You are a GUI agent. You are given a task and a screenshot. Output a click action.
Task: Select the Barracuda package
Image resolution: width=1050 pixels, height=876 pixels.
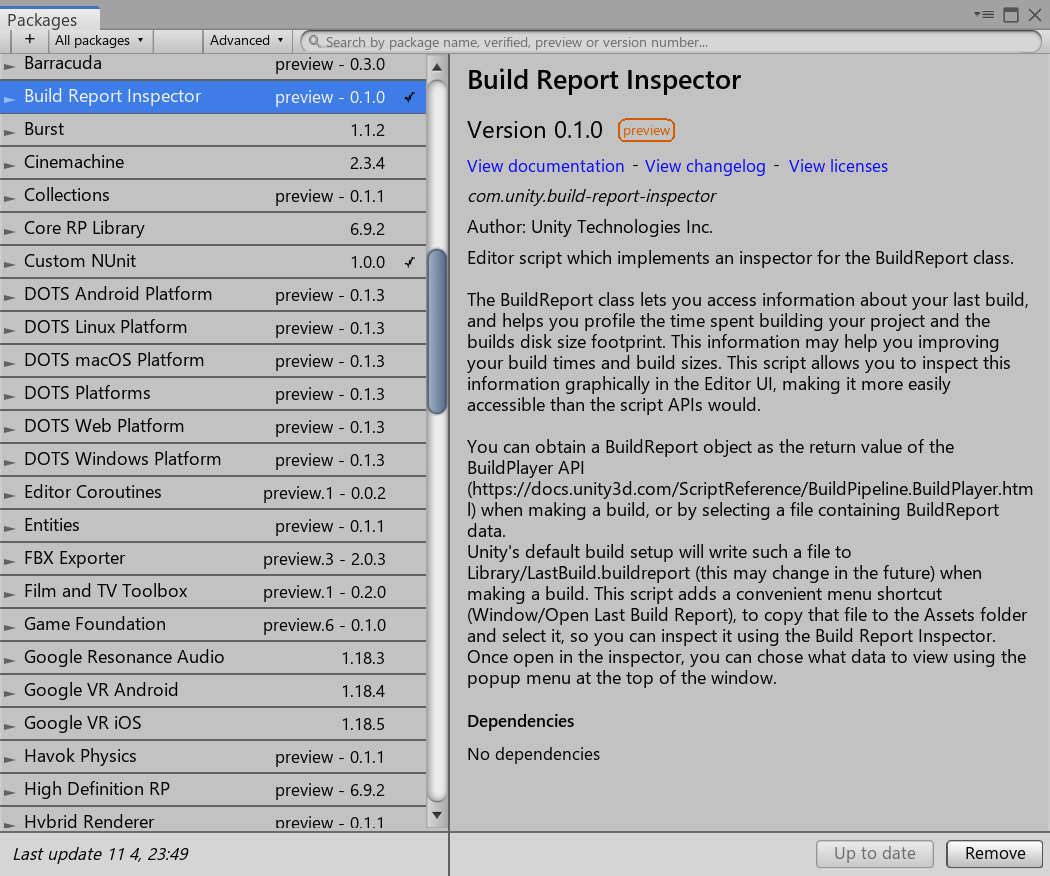coord(150,63)
